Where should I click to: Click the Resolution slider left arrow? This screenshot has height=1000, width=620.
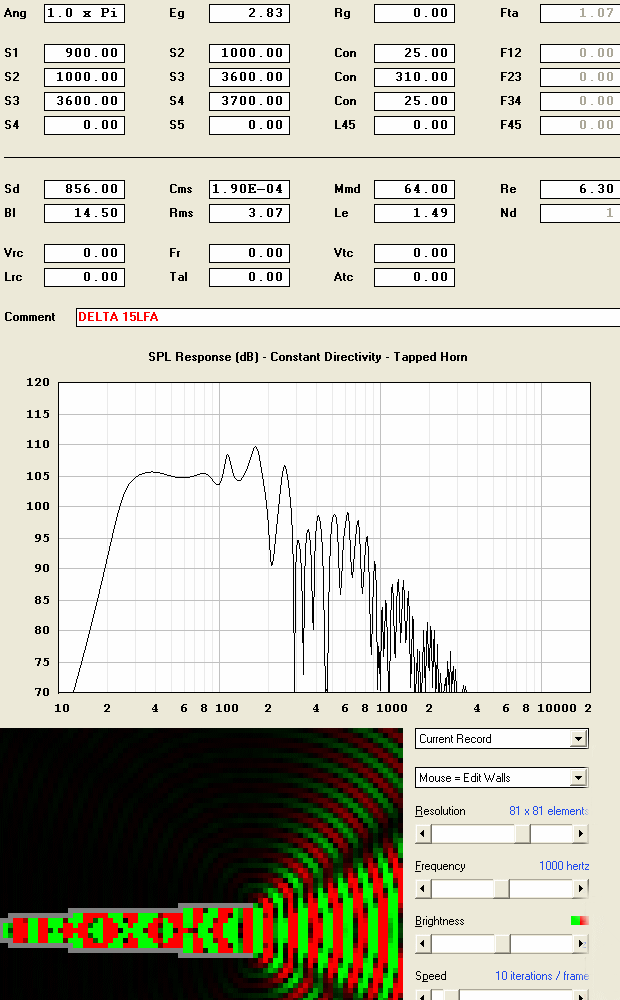pyautogui.click(x=422, y=834)
